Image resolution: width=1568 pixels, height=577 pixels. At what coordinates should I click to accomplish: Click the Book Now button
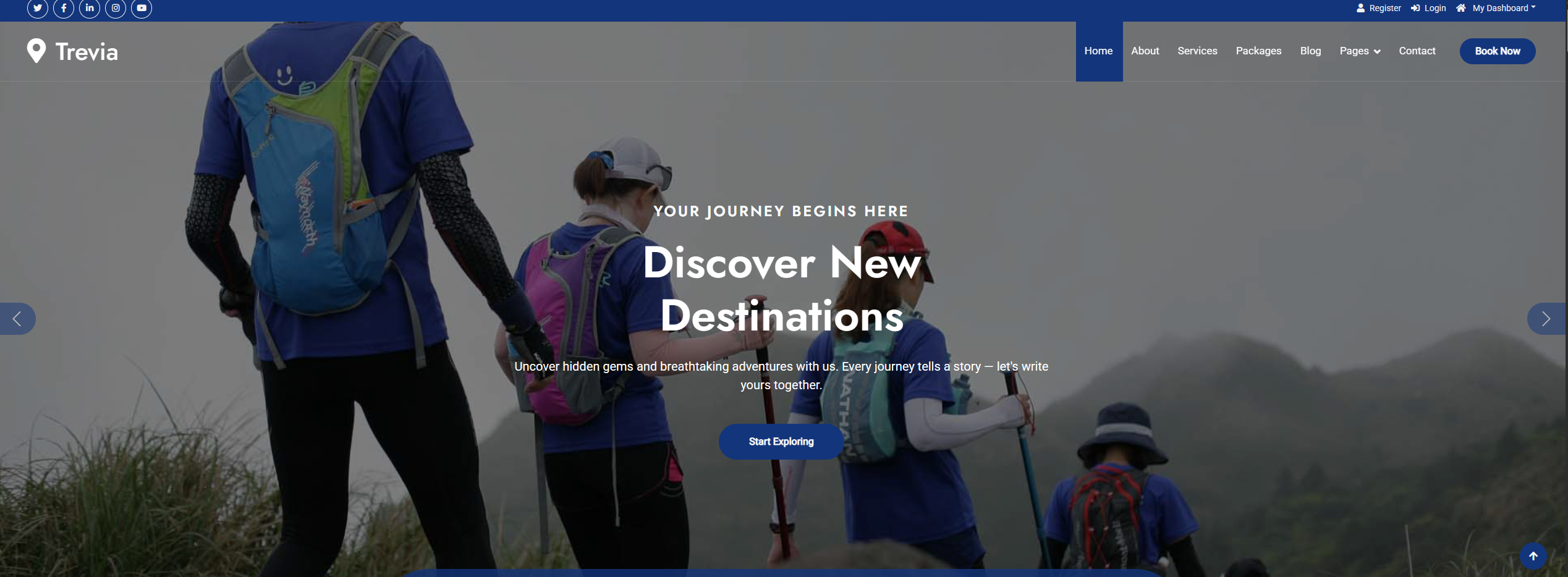[x=1498, y=51]
